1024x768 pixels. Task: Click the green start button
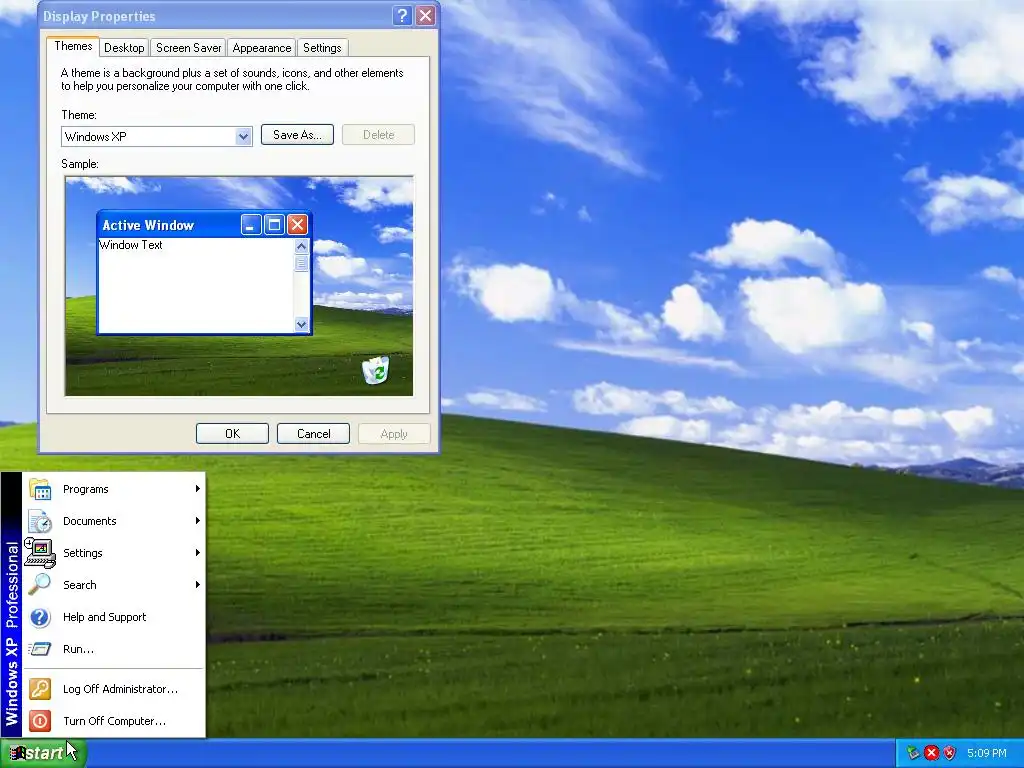coord(42,753)
